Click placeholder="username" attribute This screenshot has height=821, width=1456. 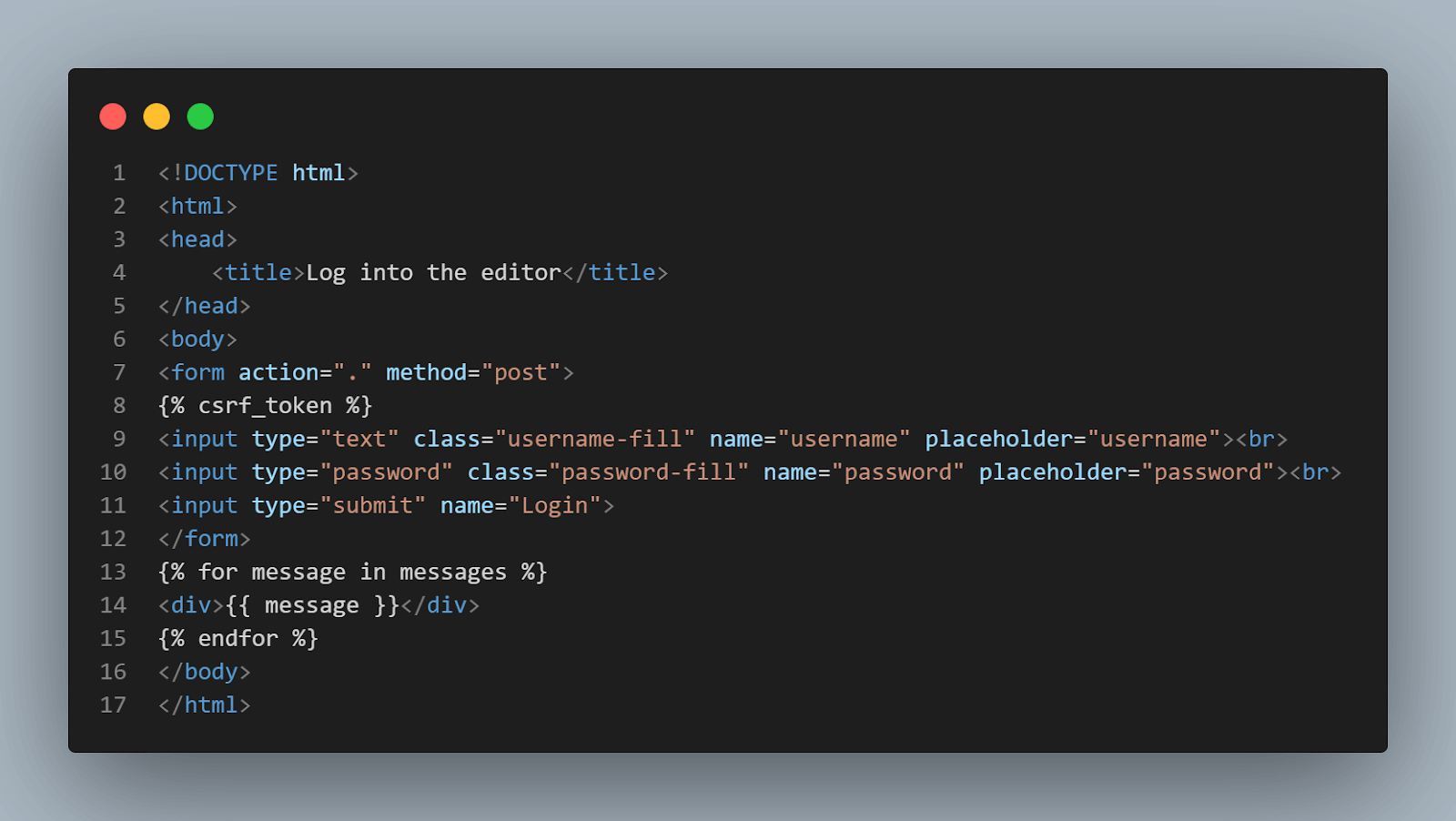pos(1073,439)
